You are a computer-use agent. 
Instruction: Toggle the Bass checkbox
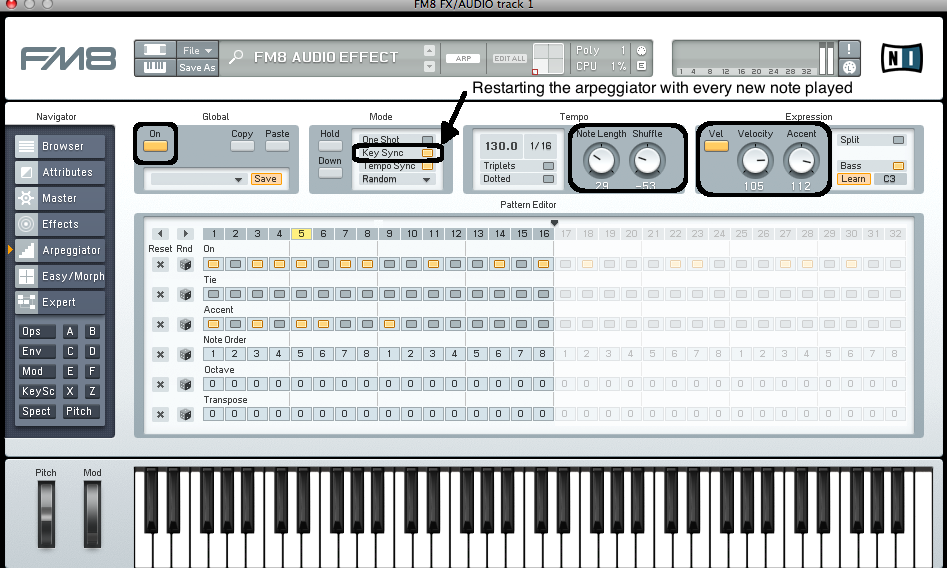pos(899,166)
